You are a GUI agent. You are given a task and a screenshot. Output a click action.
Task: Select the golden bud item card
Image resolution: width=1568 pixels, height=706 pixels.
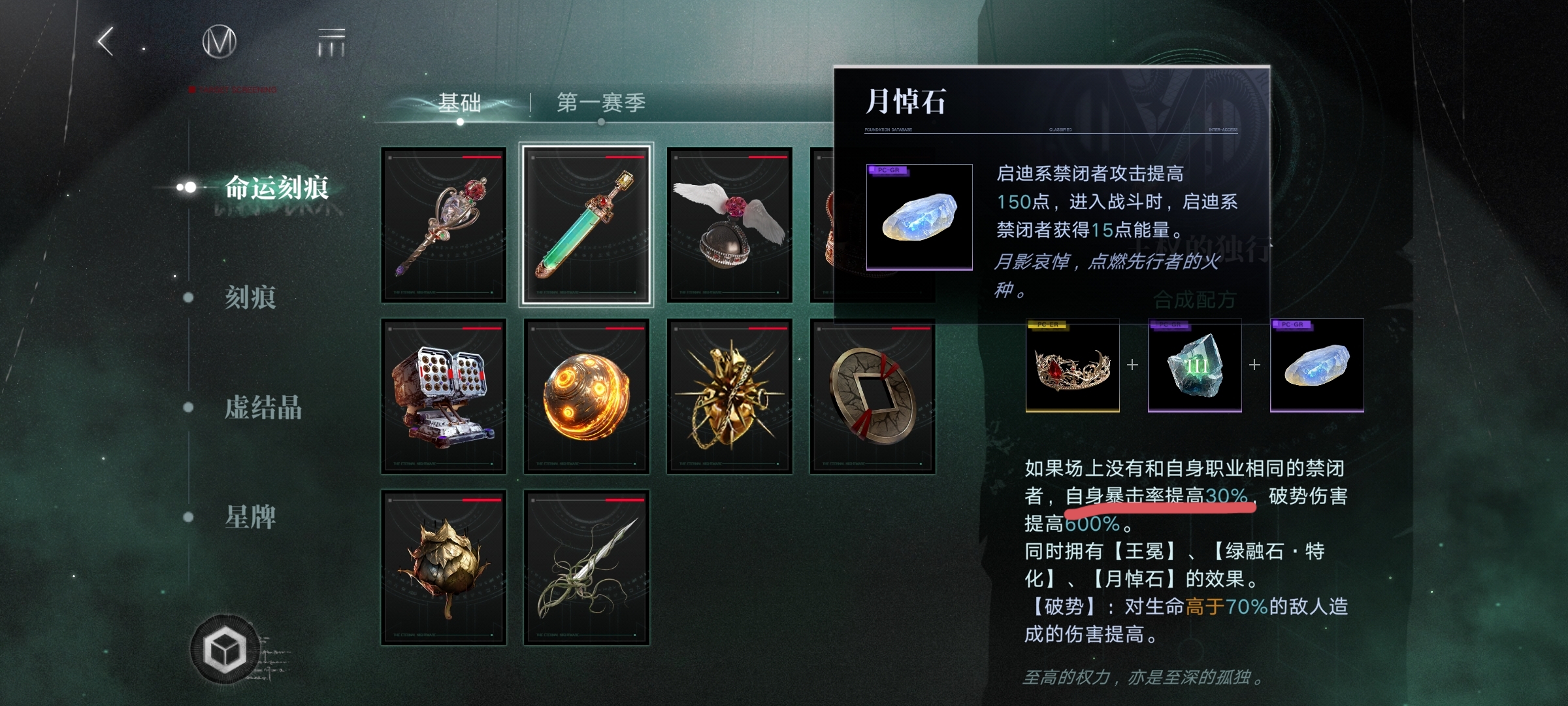(444, 567)
